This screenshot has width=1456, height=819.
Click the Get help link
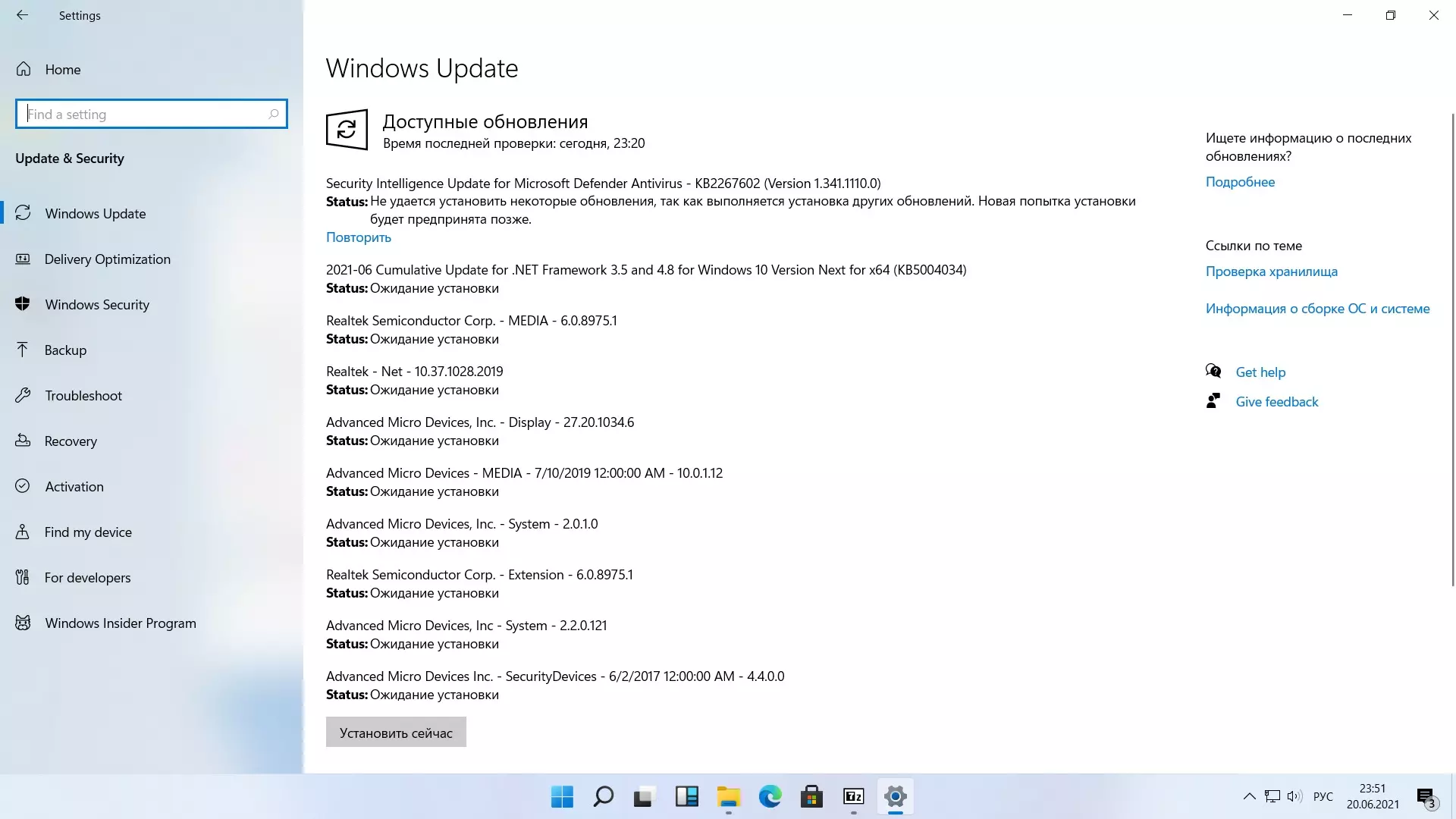pyautogui.click(x=1260, y=372)
